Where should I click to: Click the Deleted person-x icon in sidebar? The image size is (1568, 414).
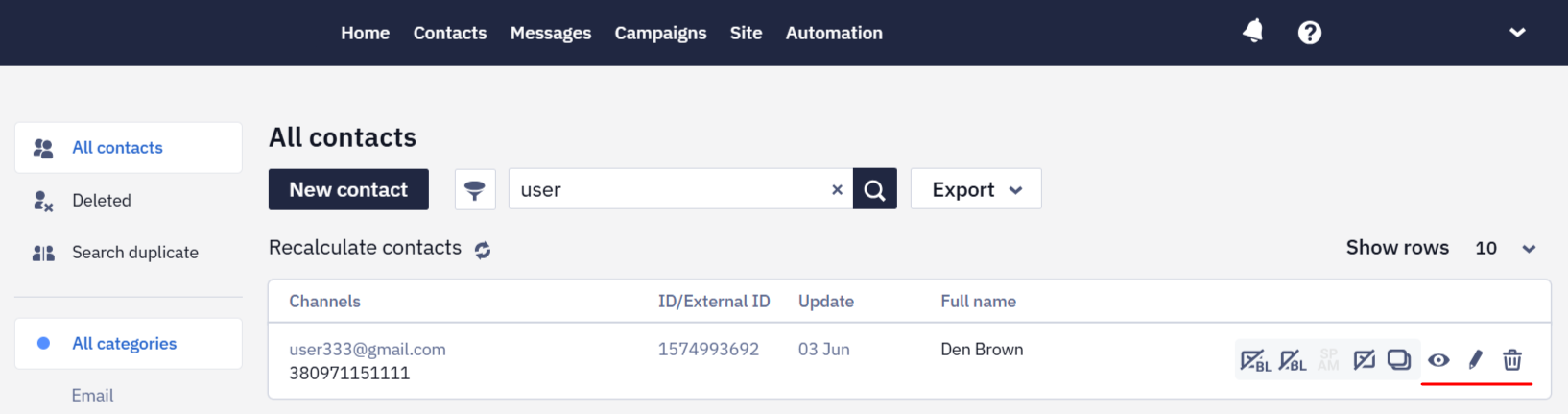click(x=43, y=201)
